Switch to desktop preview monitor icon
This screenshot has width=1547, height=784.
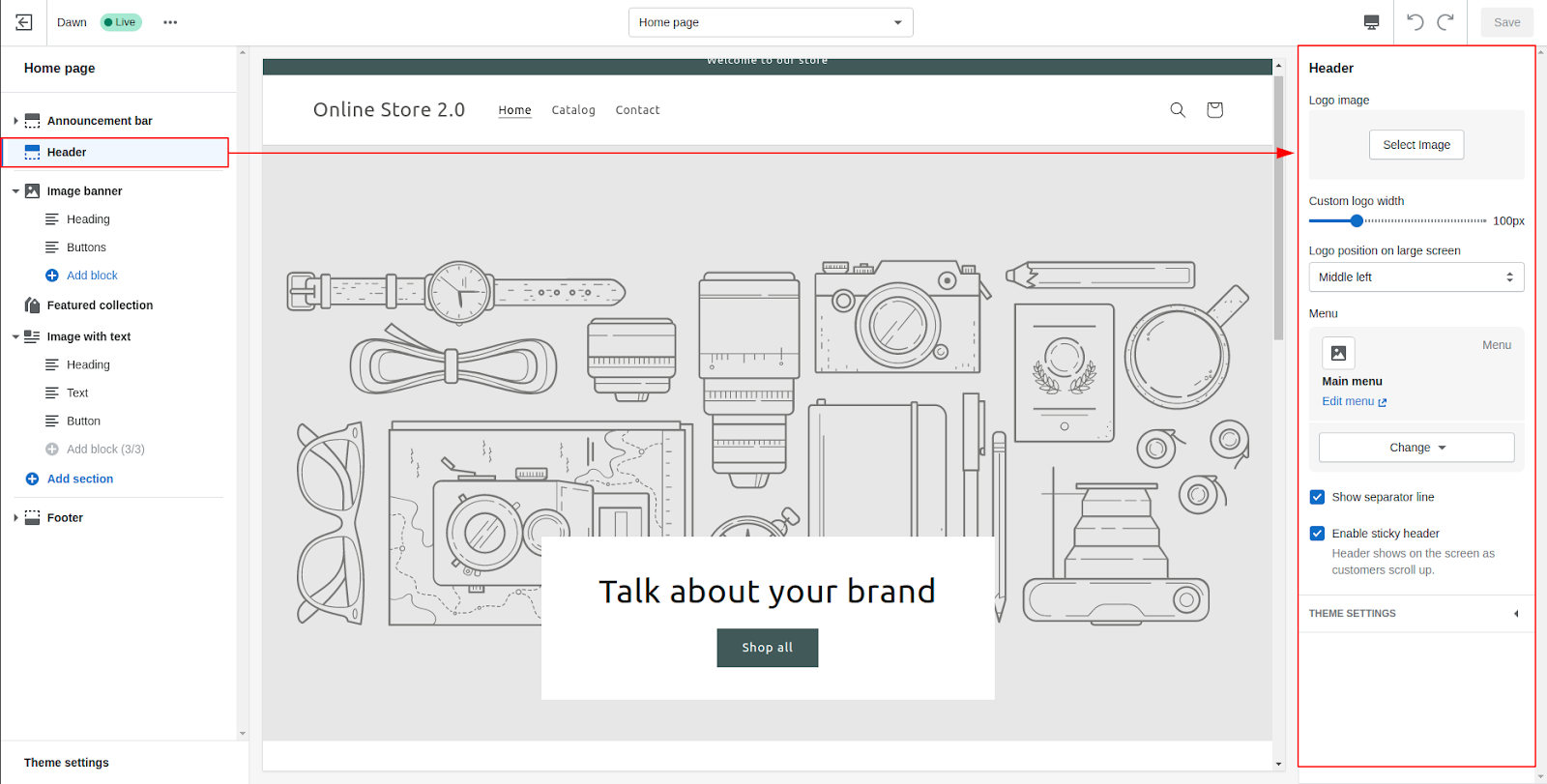pyautogui.click(x=1371, y=22)
